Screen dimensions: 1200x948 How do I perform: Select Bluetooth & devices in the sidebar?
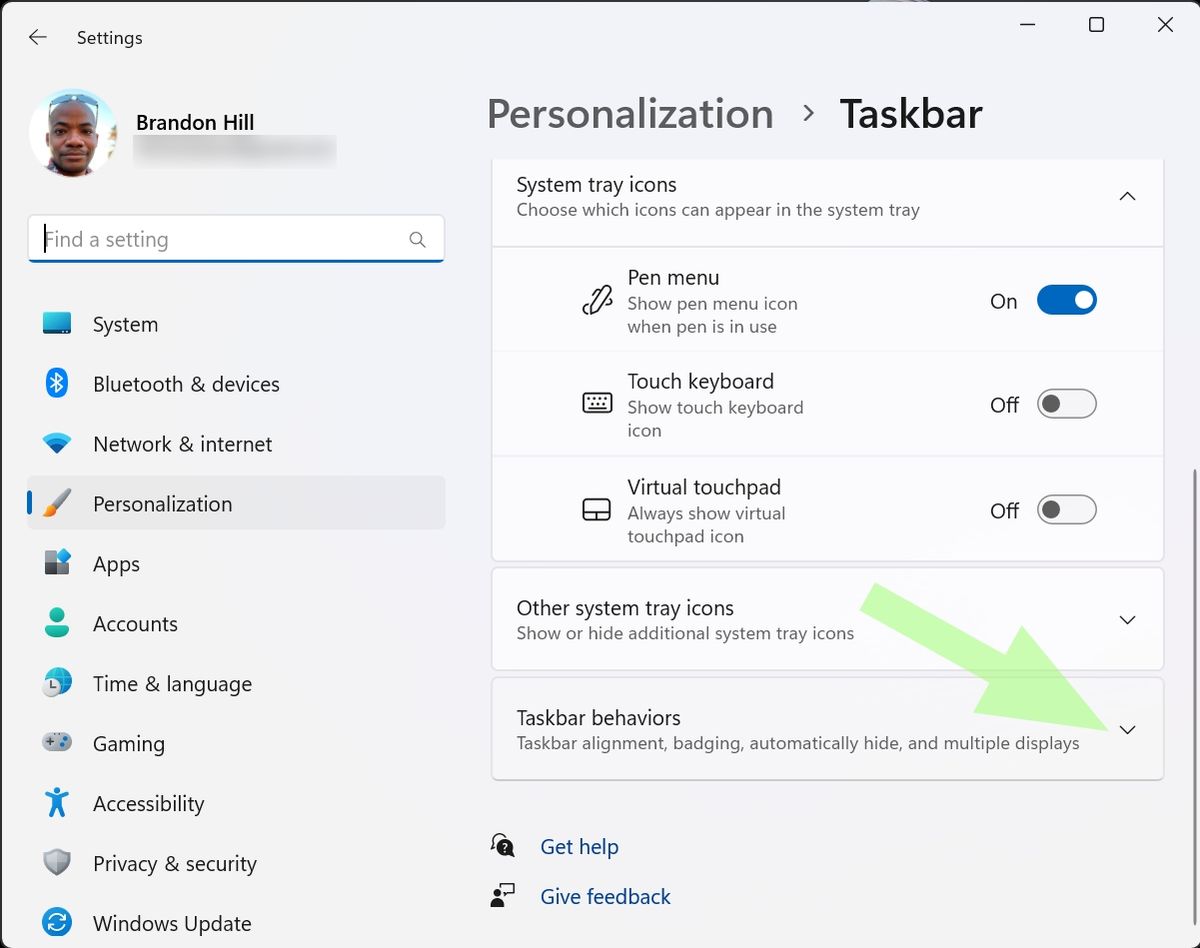tap(186, 384)
